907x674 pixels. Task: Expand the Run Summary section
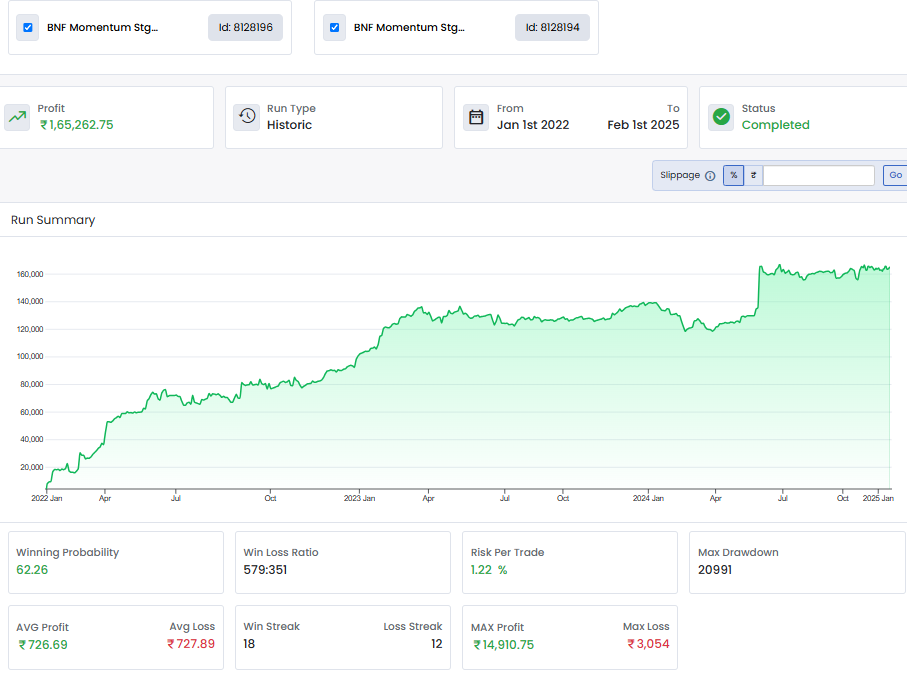[55, 219]
